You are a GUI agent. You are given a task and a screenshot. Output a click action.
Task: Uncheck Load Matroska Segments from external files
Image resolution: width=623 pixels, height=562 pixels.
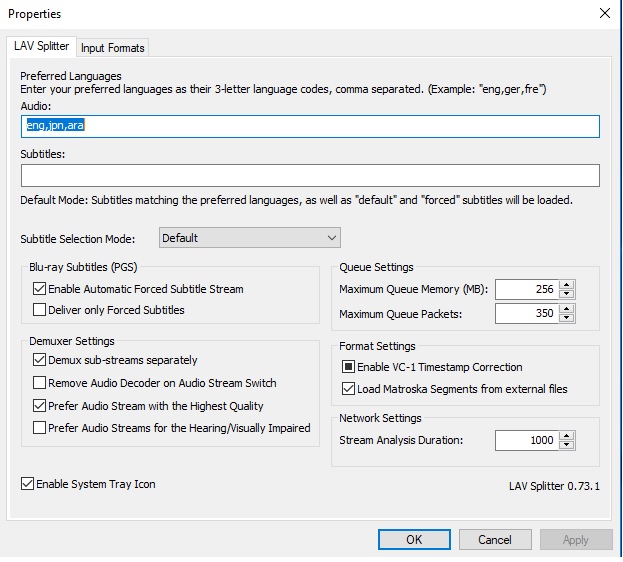coord(349,389)
